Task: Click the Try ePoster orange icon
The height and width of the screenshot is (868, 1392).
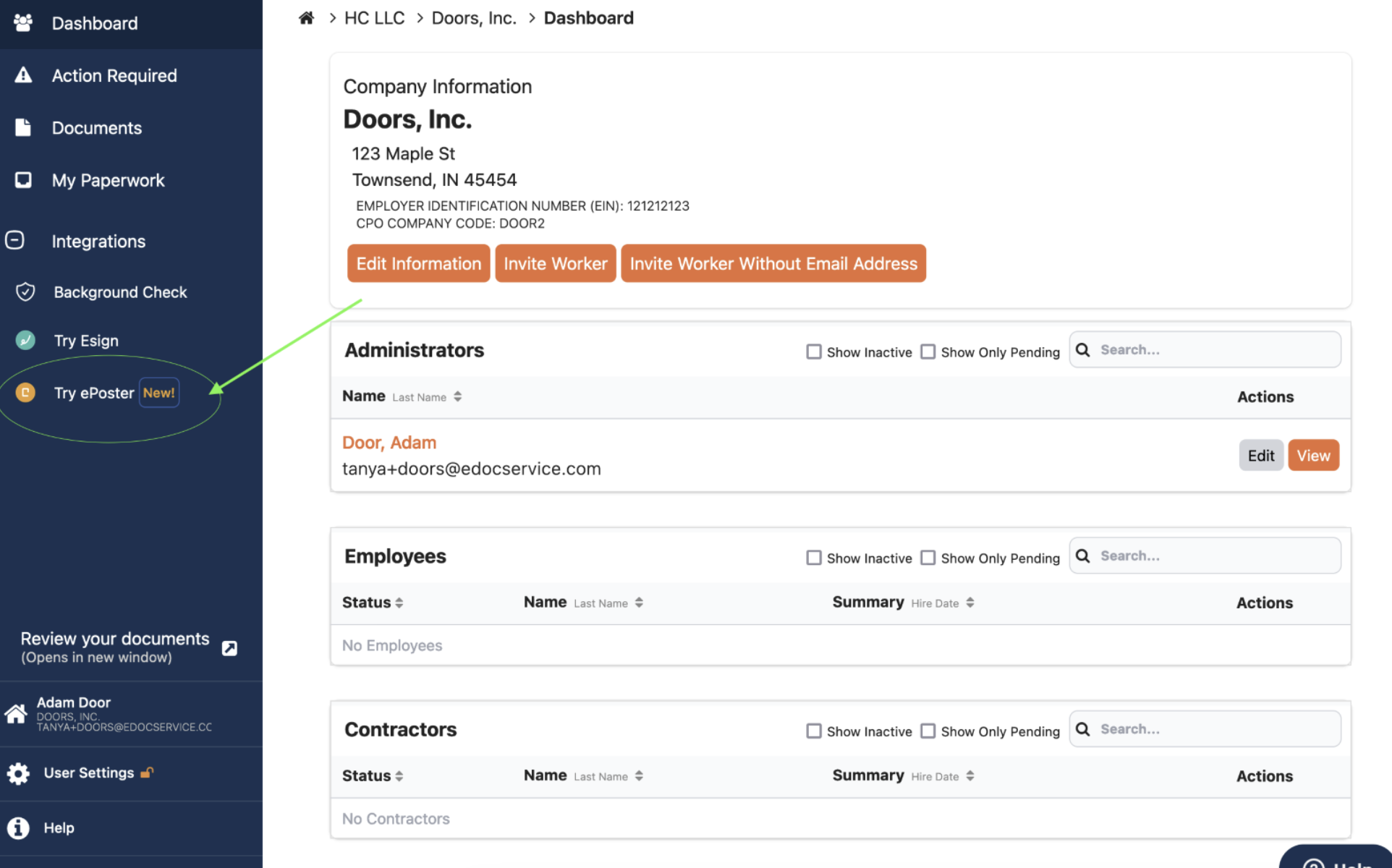Action: (25, 393)
